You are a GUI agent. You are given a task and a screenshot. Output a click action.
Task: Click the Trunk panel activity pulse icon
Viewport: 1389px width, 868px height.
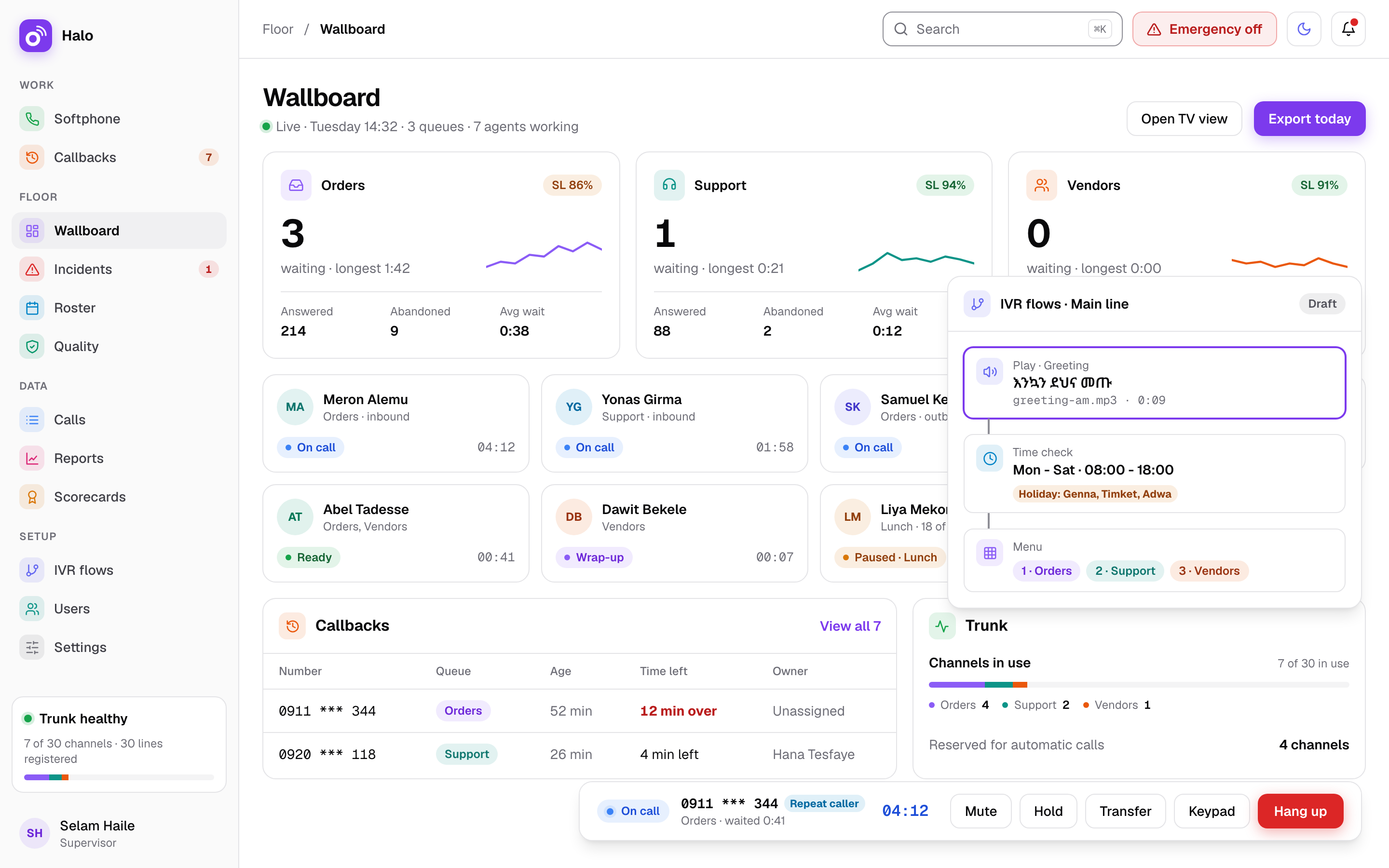click(942, 626)
